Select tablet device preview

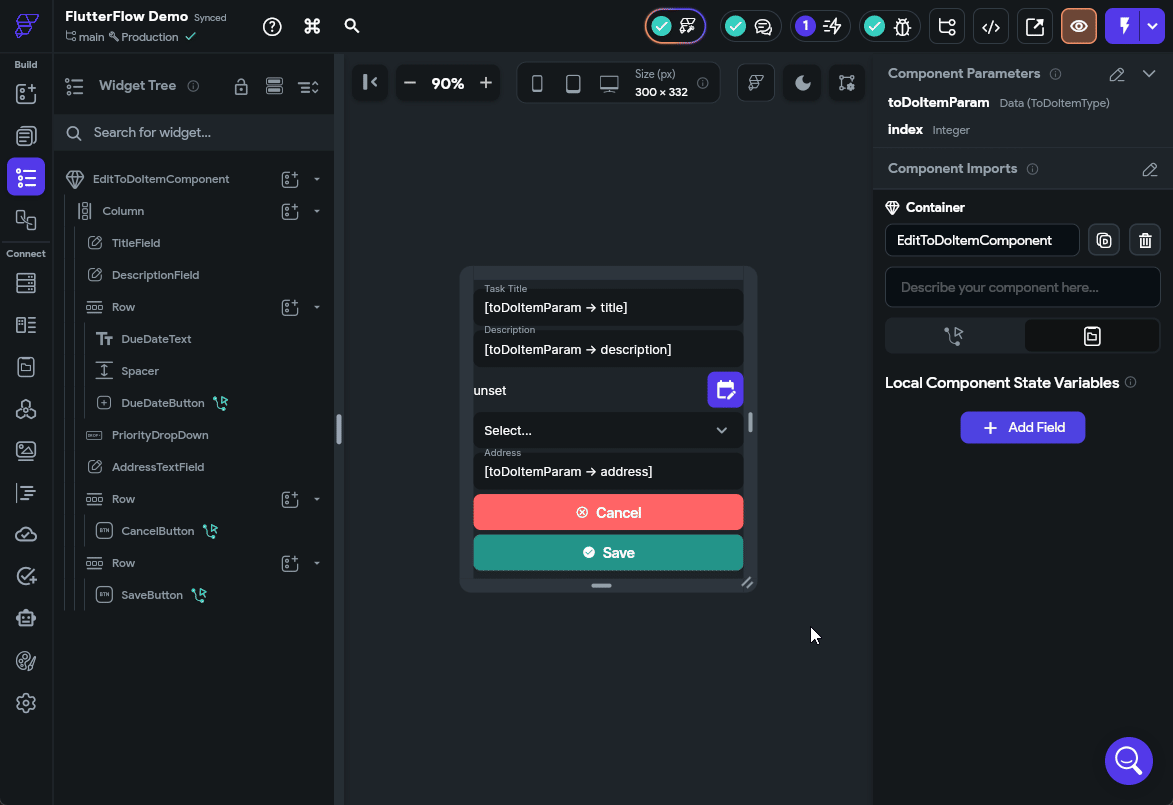click(573, 84)
